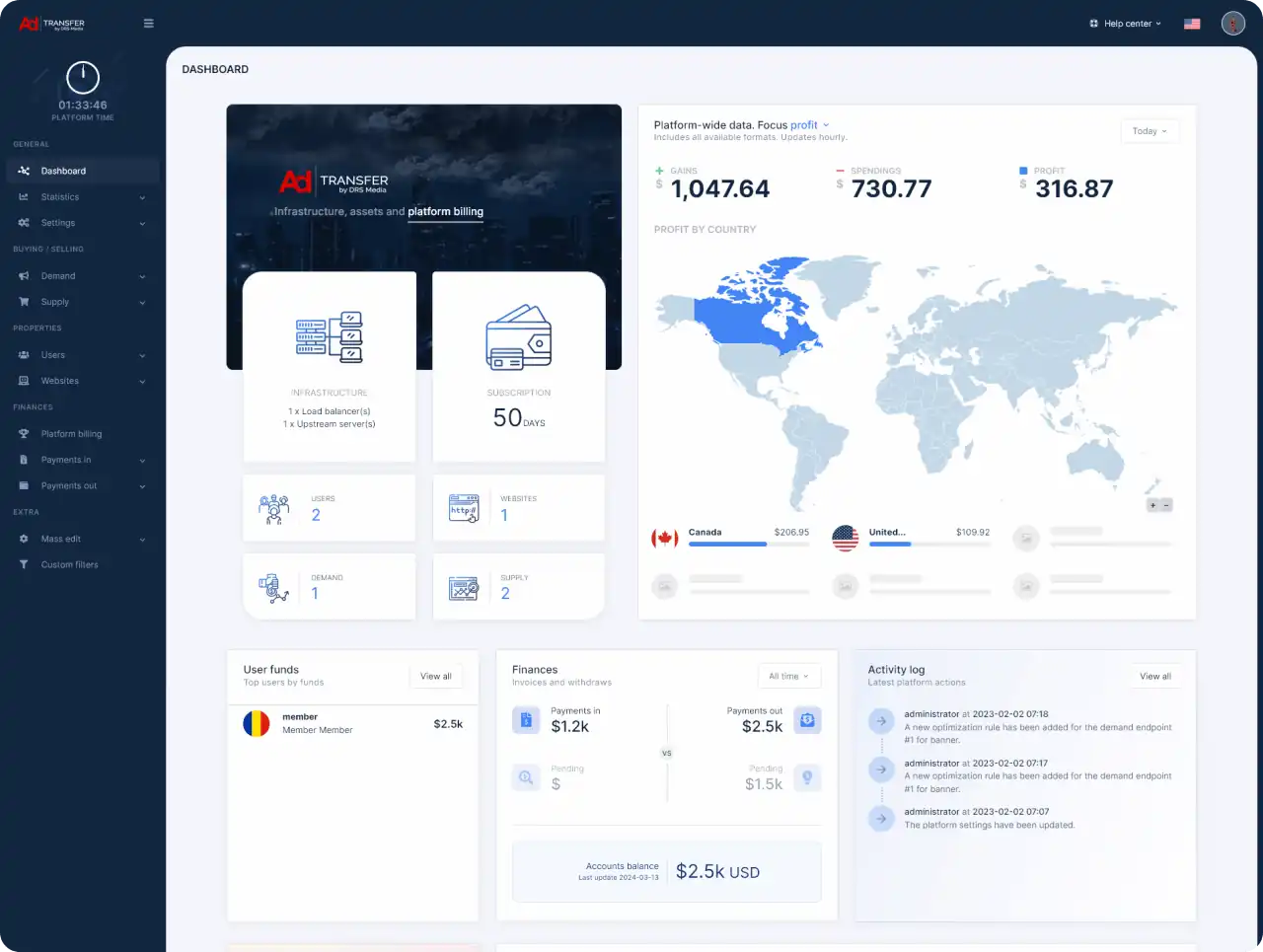Click the Custom filters funnel icon

24,564
